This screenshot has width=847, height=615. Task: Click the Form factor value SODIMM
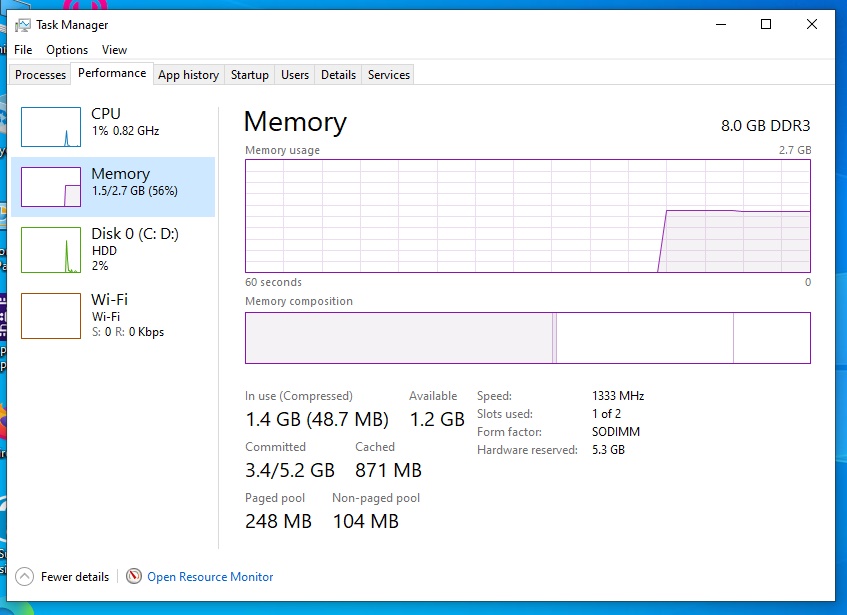pyautogui.click(x=616, y=432)
